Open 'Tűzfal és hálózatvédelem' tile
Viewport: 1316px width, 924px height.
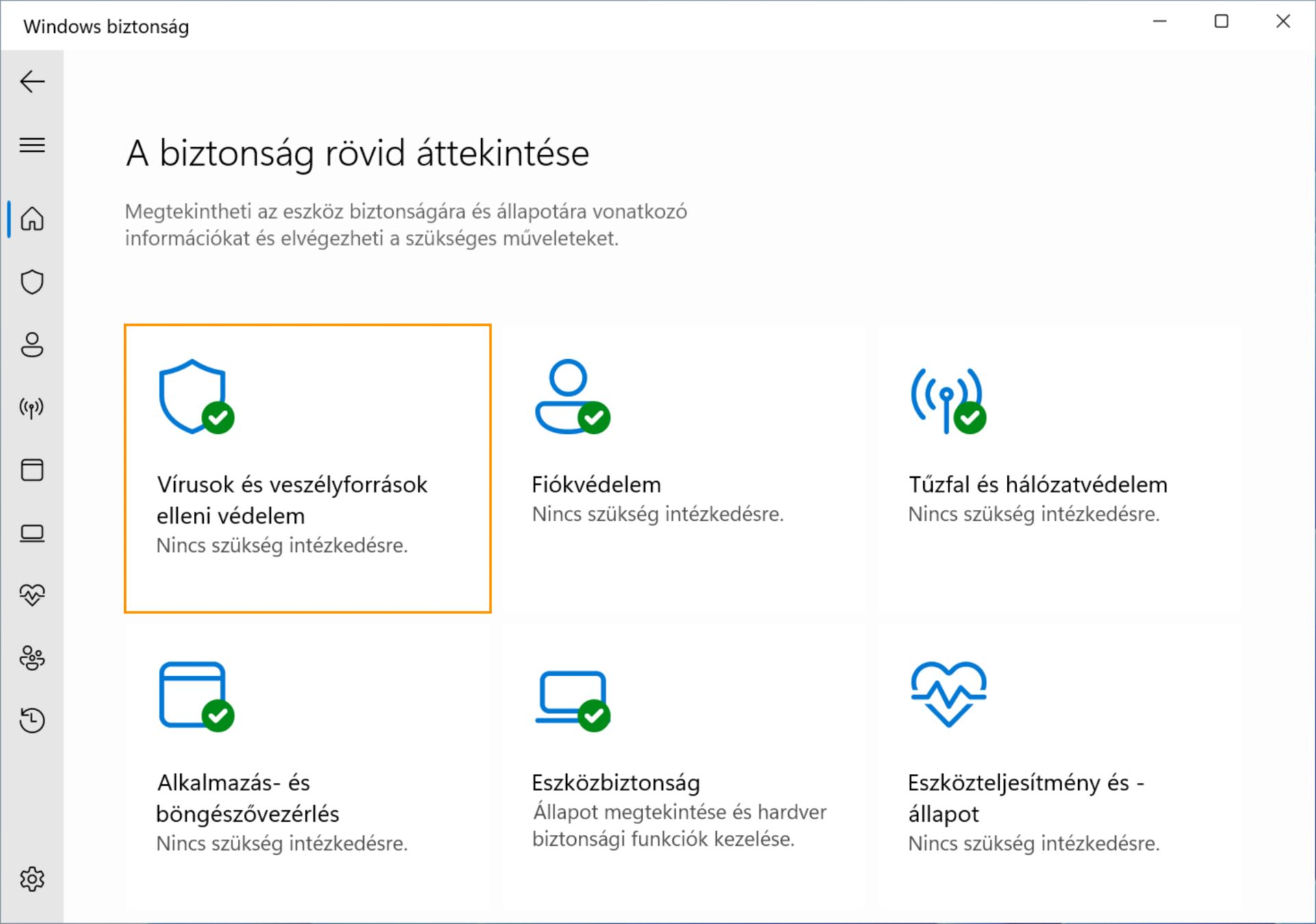pyautogui.click(x=1059, y=470)
